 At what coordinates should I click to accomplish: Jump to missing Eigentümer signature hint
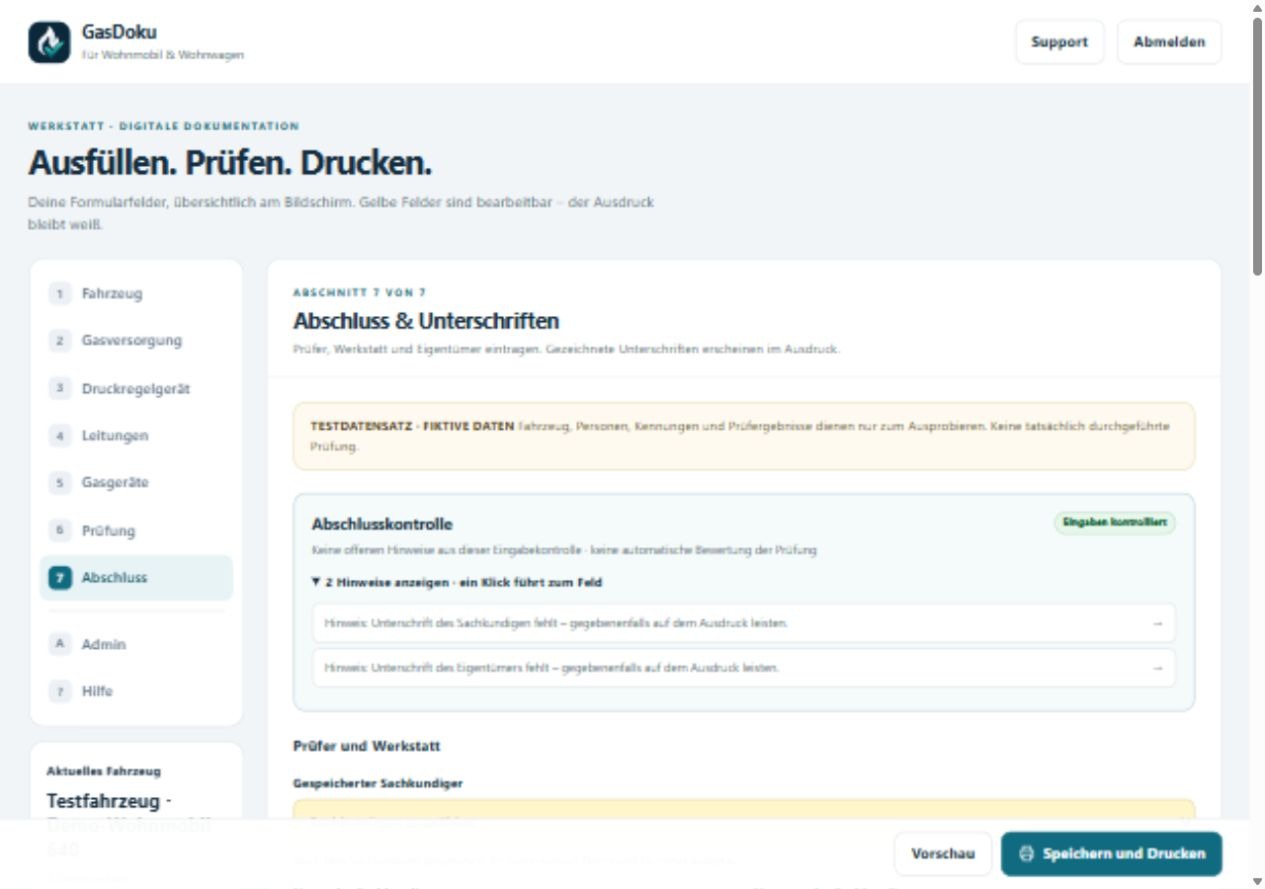pos(743,668)
